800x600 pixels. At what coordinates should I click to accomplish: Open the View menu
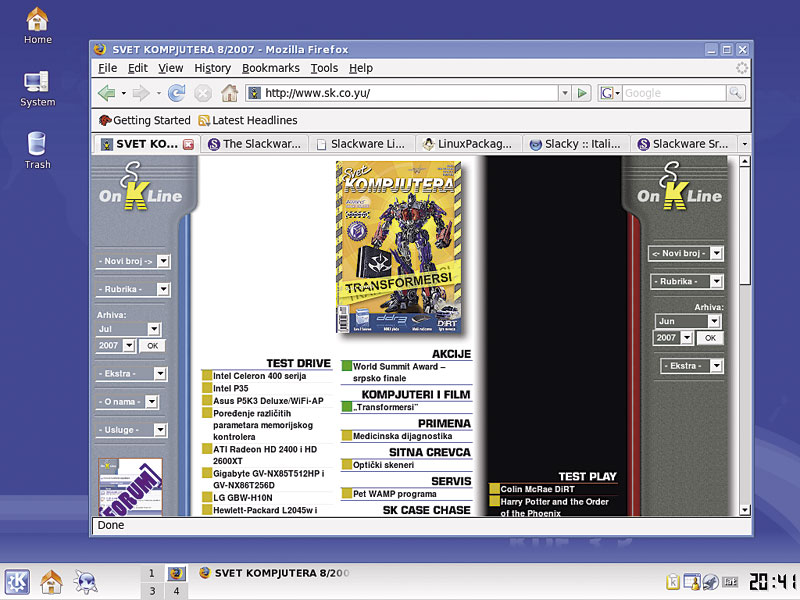[x=170, y=68]
